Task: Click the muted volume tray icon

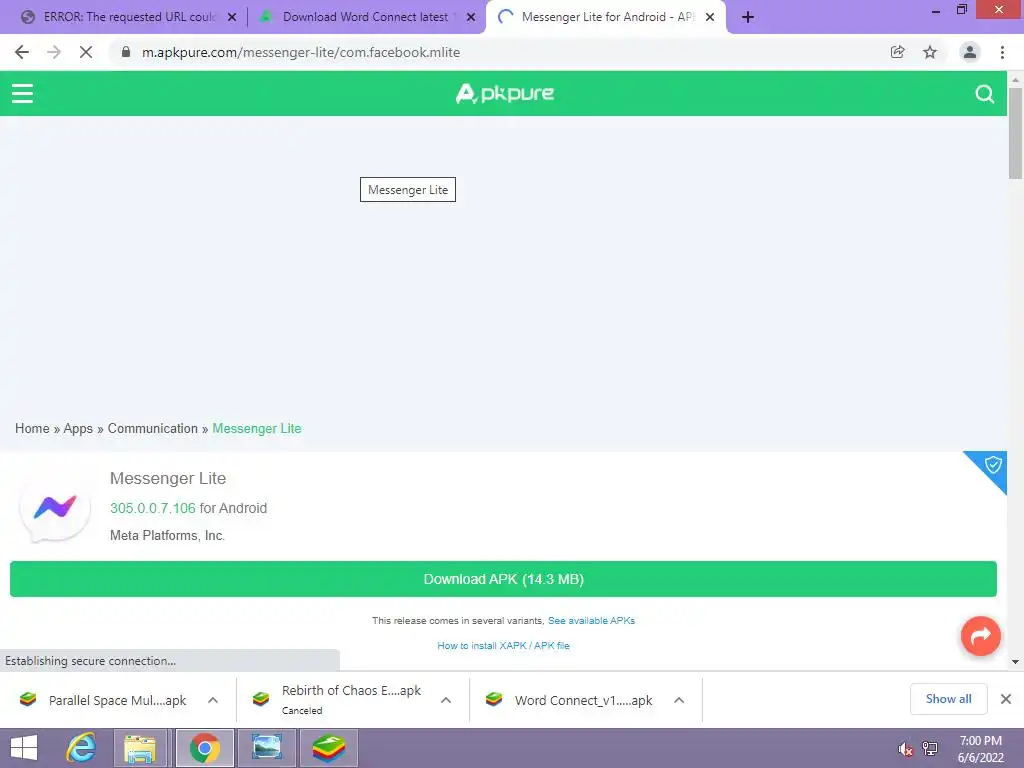Action: [x=905, y=749]
